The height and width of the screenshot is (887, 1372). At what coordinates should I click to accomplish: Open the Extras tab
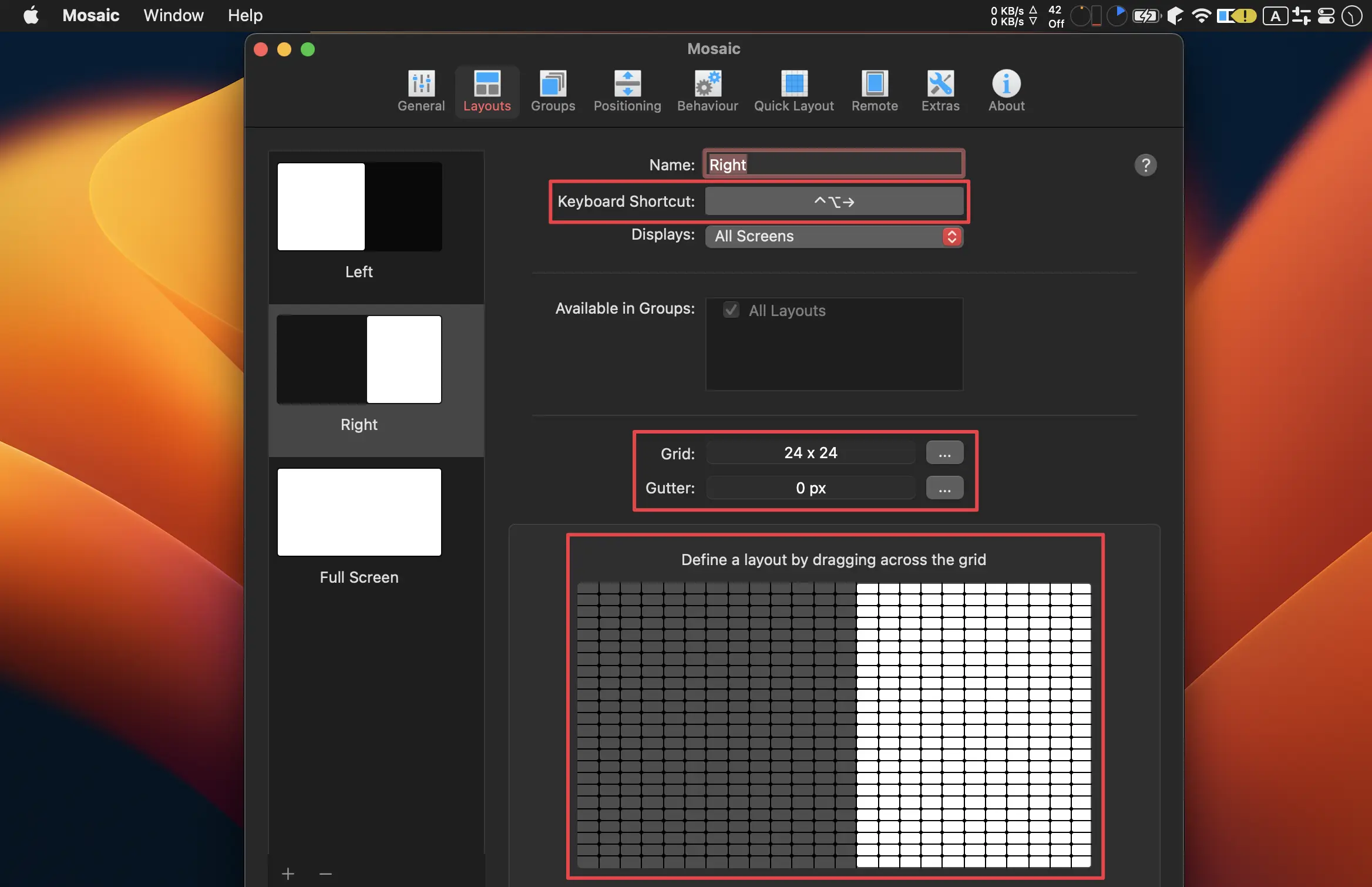click(x=940, y=92)
